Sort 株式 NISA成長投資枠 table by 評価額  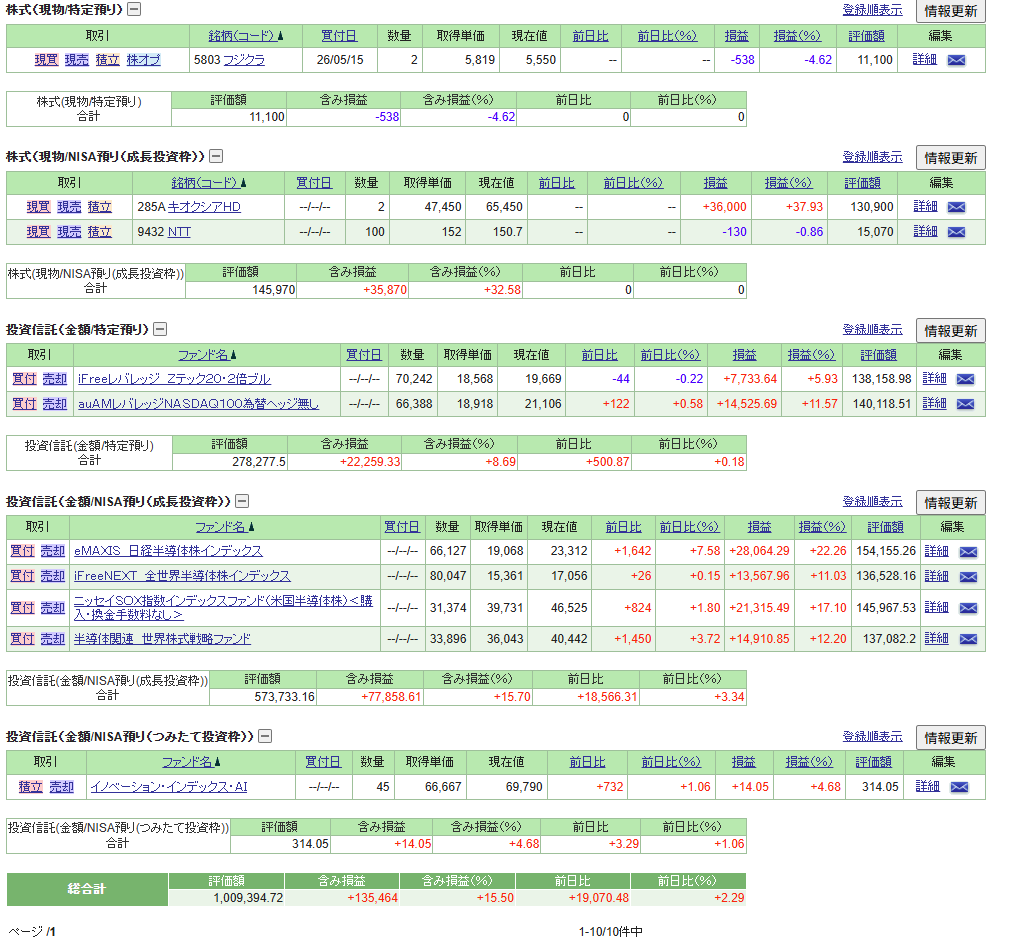pos(862,183)
